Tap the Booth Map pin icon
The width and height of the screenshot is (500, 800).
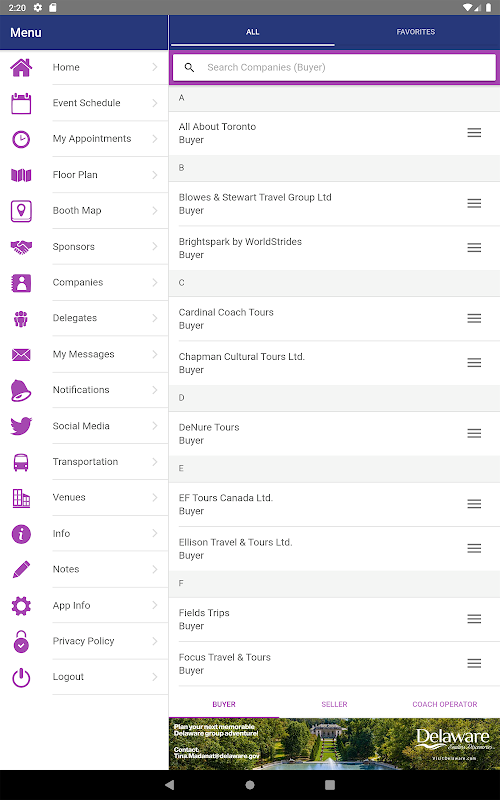(x=21, y=211)
